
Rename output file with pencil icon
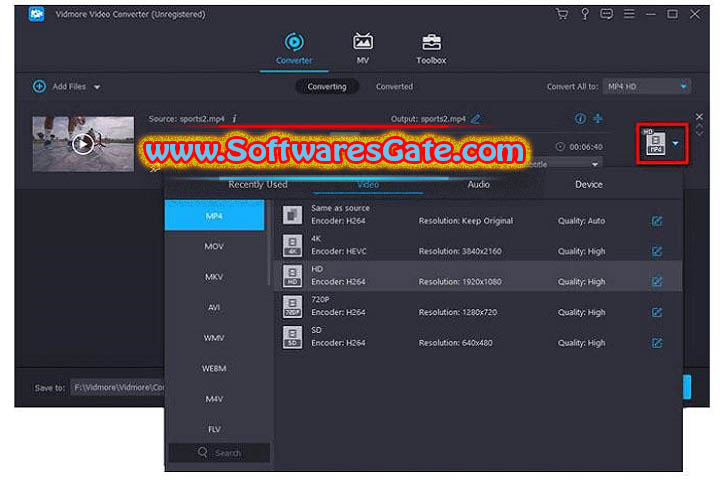[476, 119]
